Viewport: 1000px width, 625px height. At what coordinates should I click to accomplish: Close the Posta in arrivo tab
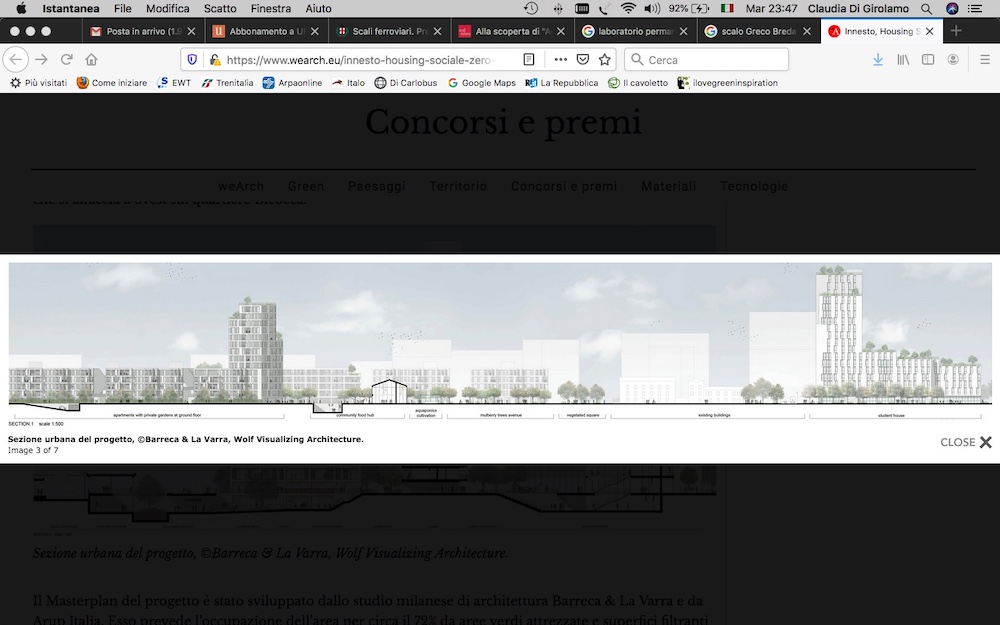(x=191, y=31)
